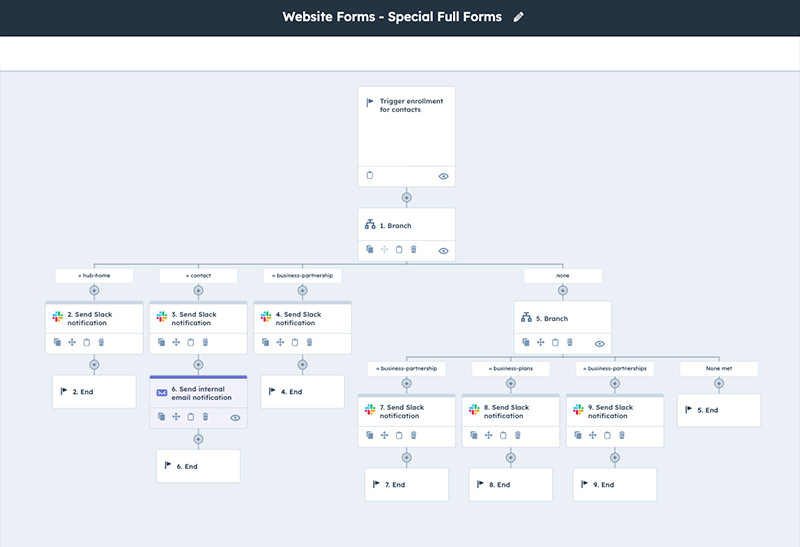Delete the 9. Send Slack notification action
Image resolution: width=800 pixels, height=547 pixels.
pyautogui.click(x=622, y=435)
